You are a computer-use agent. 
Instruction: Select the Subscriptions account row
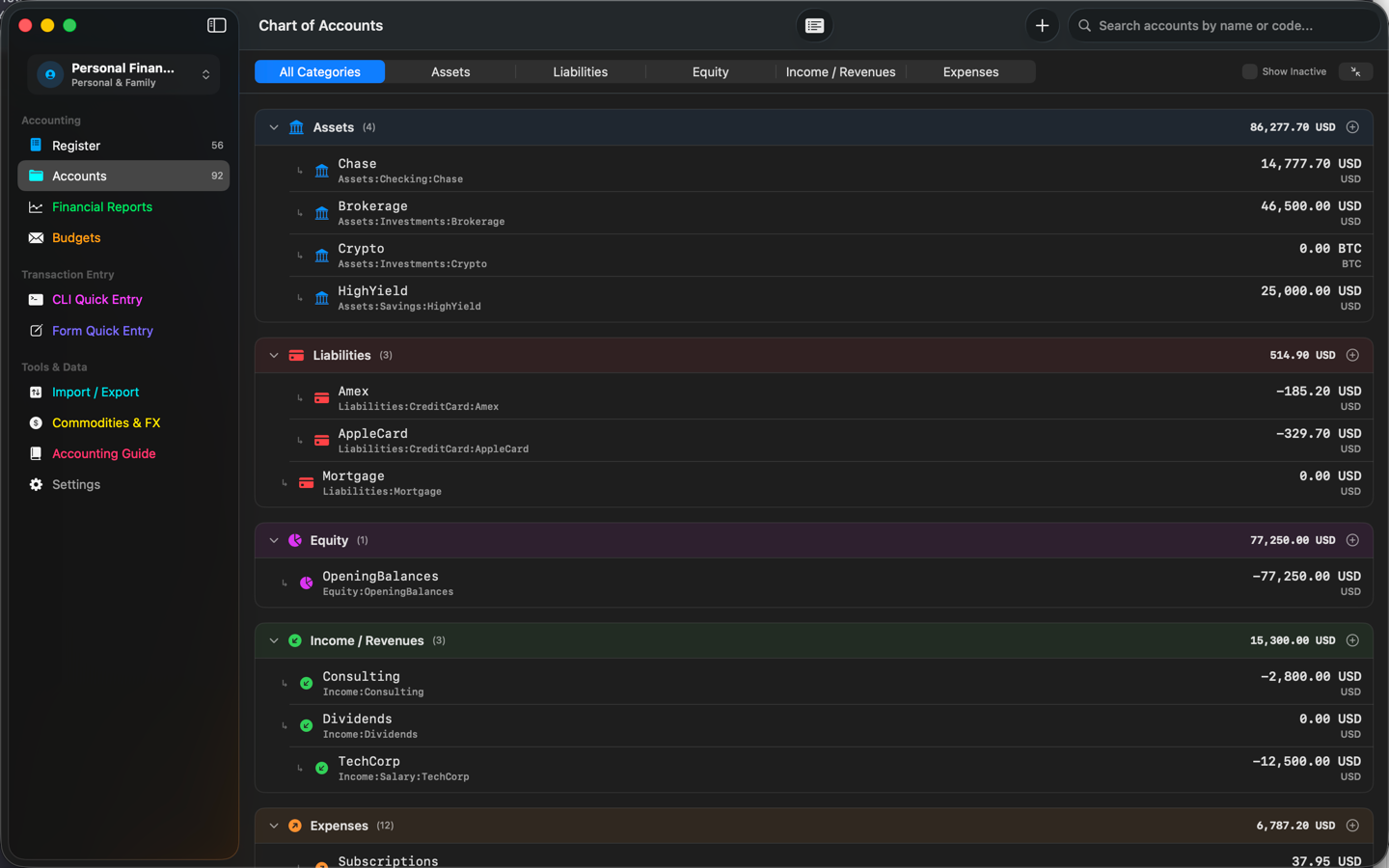click(x=813, y=857)
